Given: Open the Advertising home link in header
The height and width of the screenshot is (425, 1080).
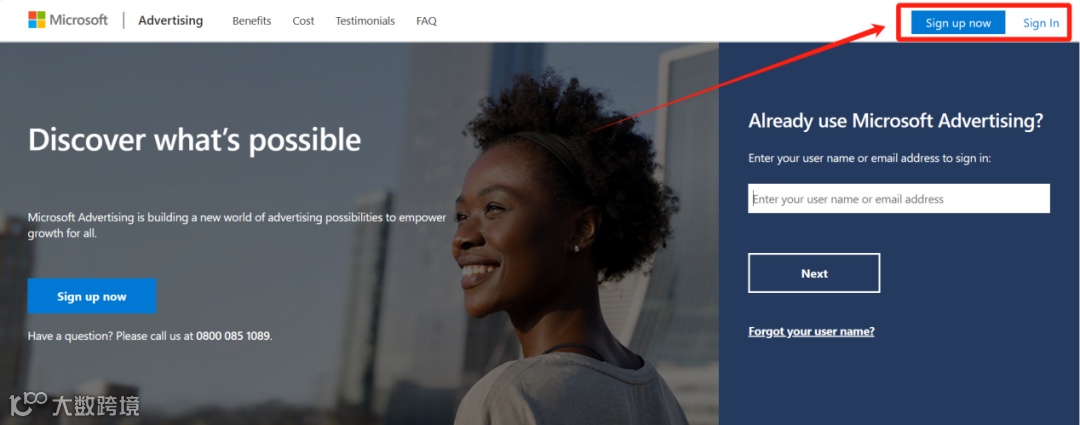Looking at the screenshot, I should (171, 21).
